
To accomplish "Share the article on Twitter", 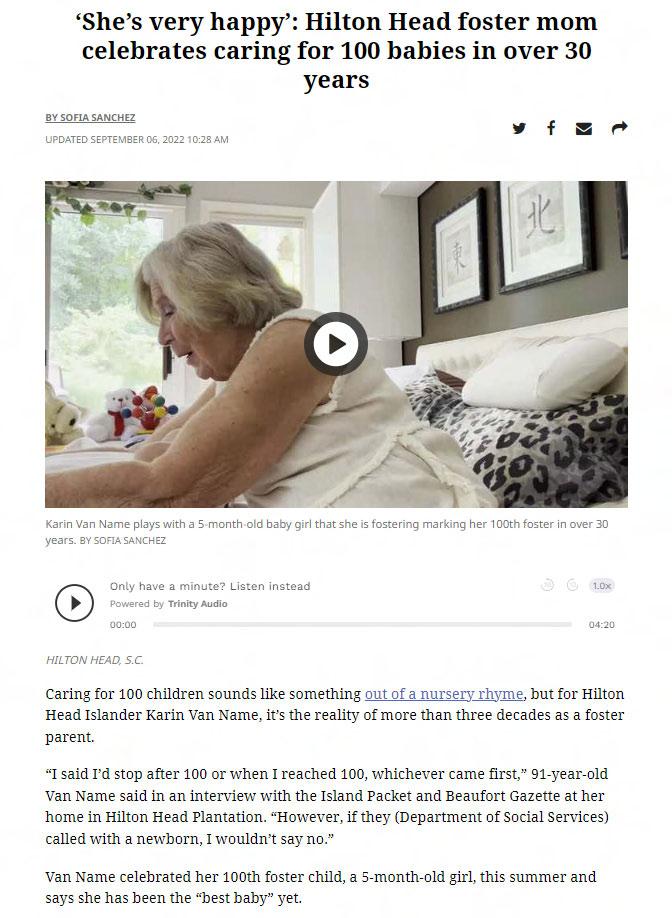I will (x=519, y=128).
